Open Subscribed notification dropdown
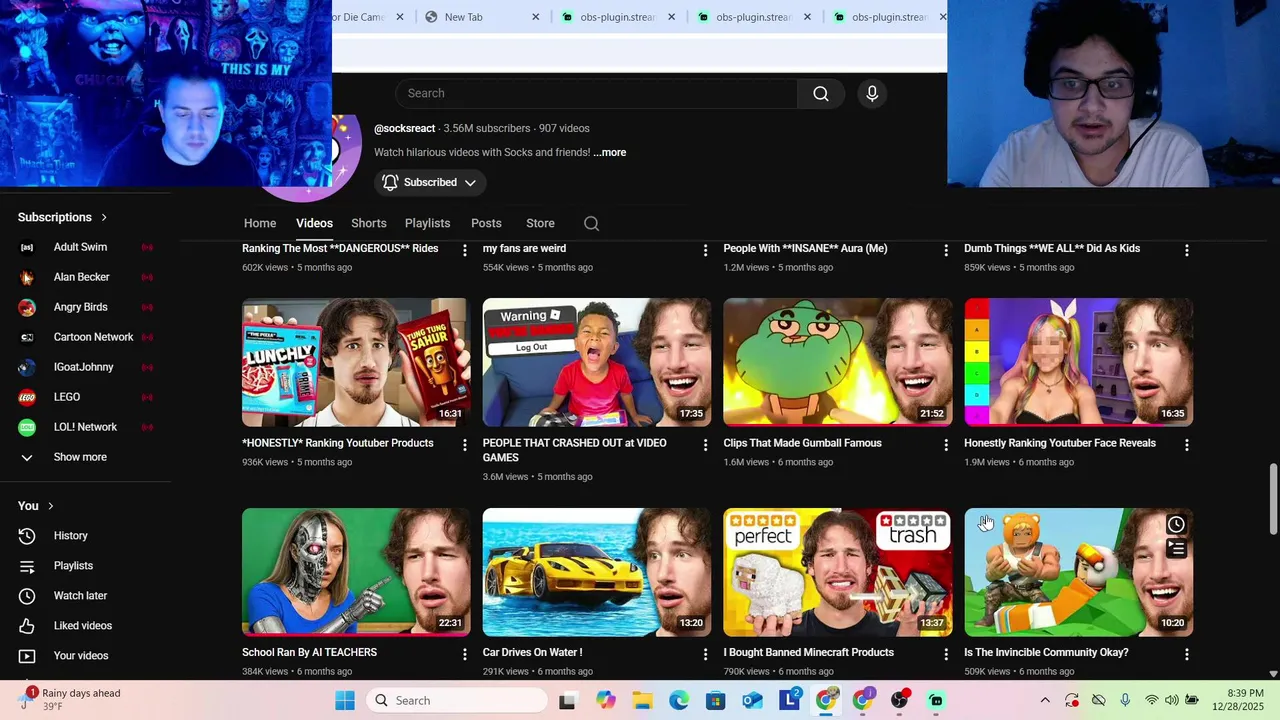1280x720 pixels. (430, 182)
